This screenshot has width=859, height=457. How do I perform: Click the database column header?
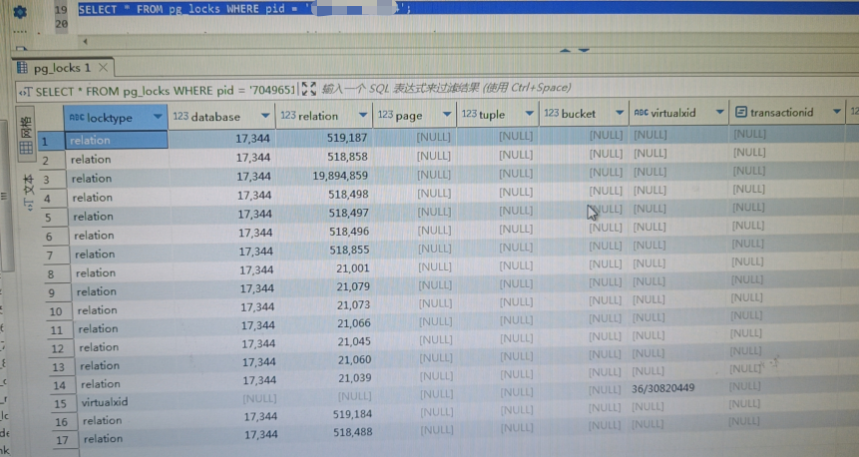221,116
